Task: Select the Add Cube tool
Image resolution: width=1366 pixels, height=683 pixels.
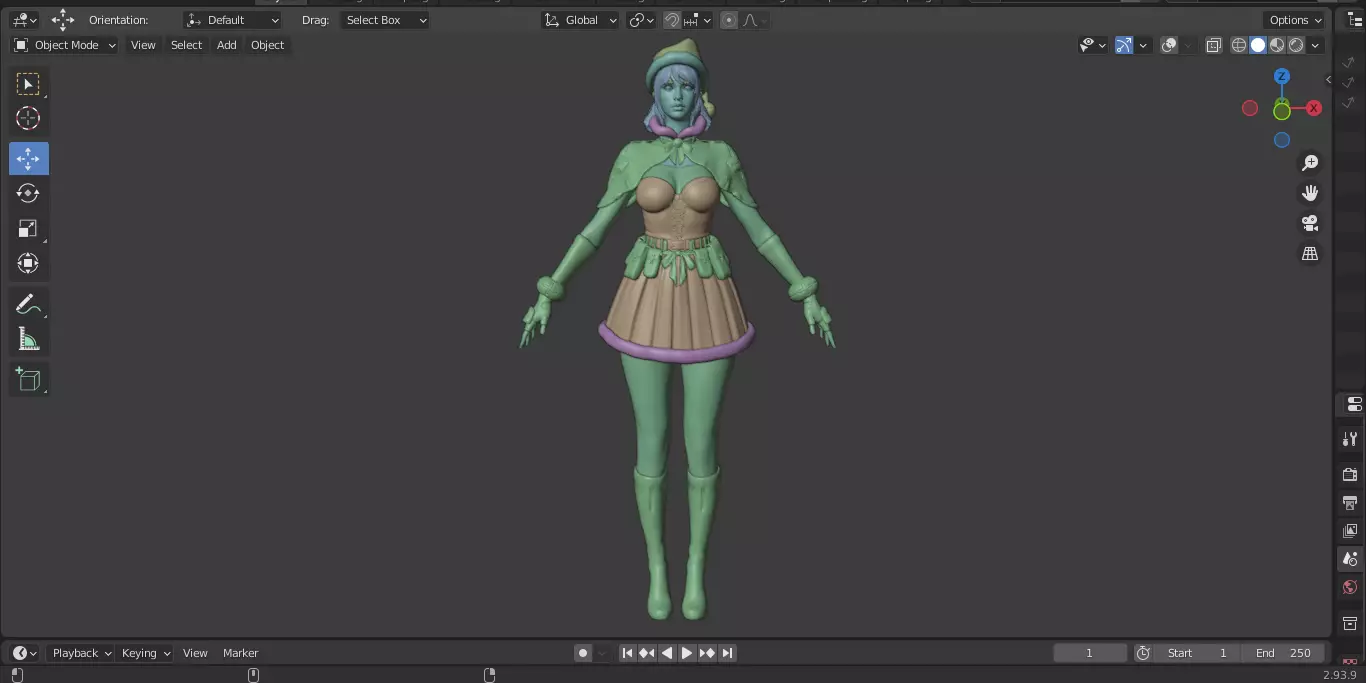Action: [28, 379]
